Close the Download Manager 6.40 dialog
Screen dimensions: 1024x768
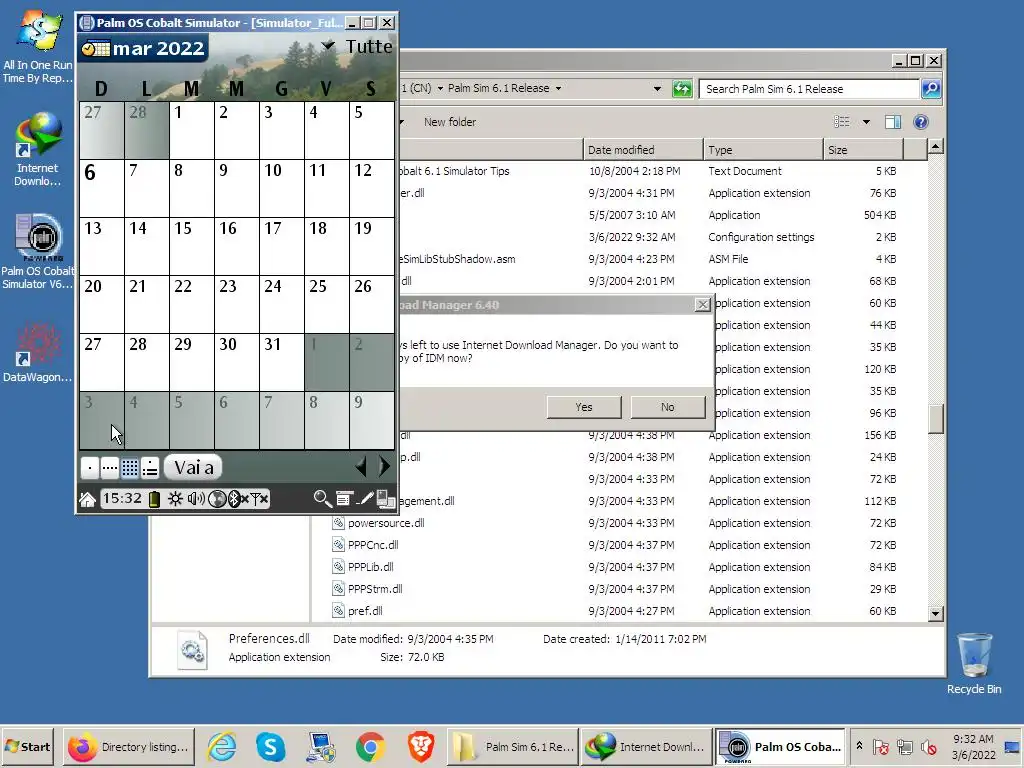[x=703, y=305]
